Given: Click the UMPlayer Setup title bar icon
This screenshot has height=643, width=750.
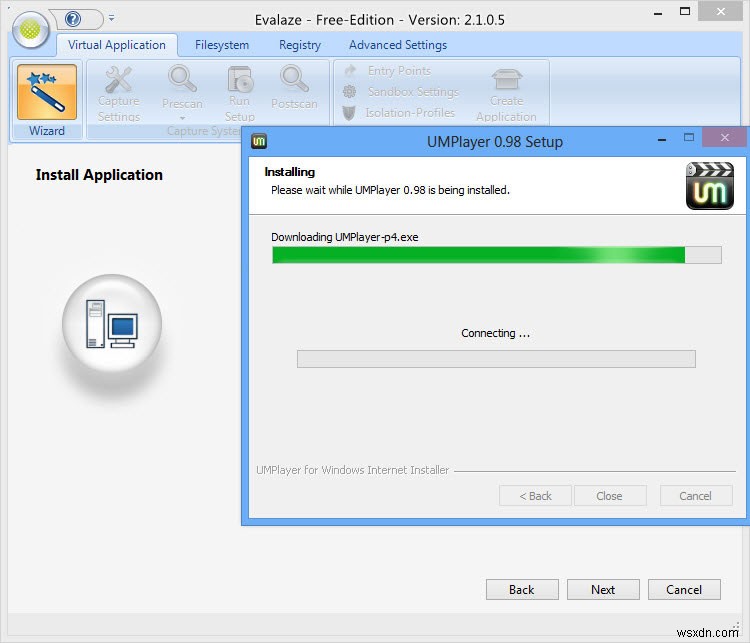Looking at the screenshot, I should 259,141.
